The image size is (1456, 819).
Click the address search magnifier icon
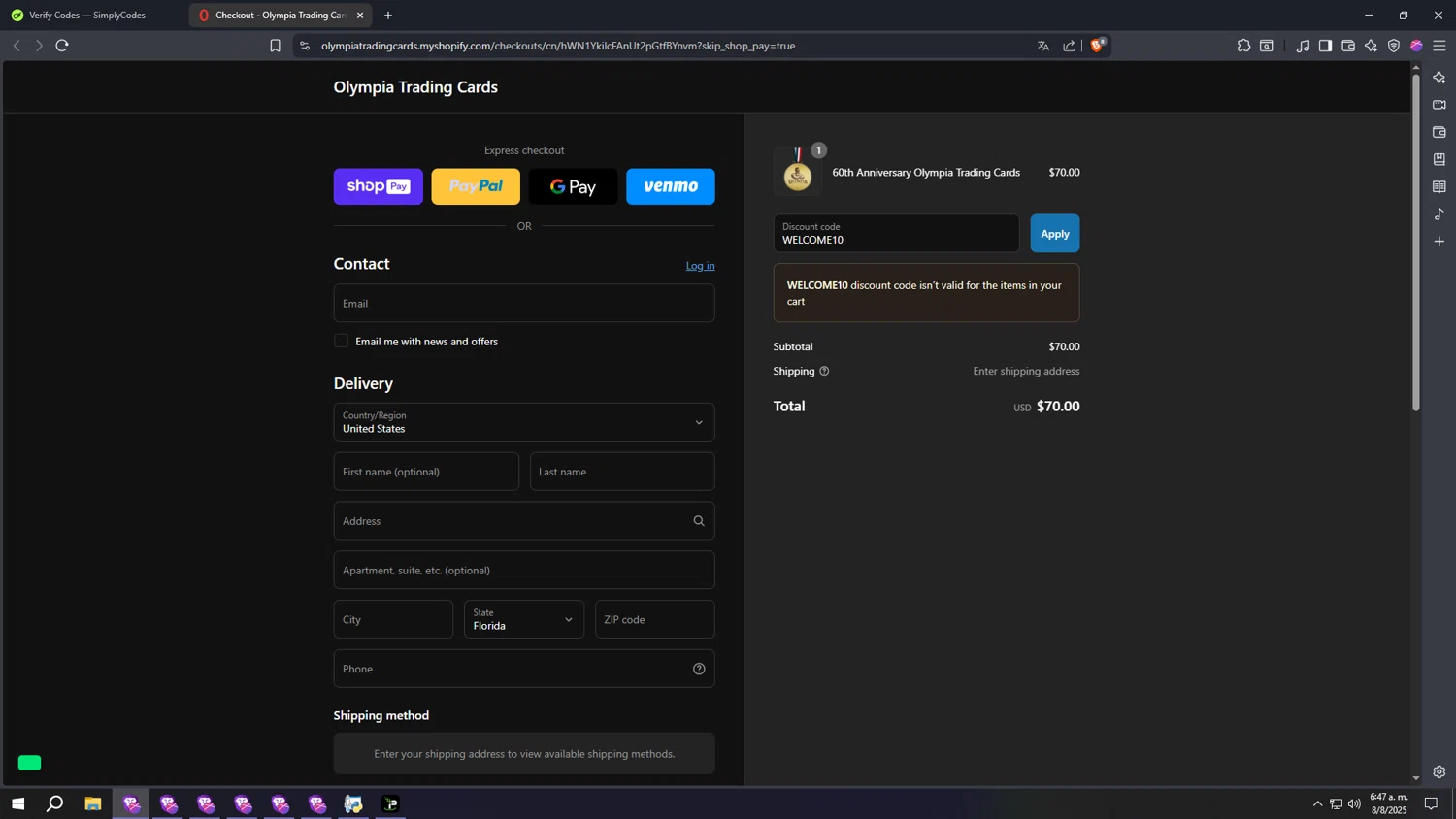(x=699, y=521)
